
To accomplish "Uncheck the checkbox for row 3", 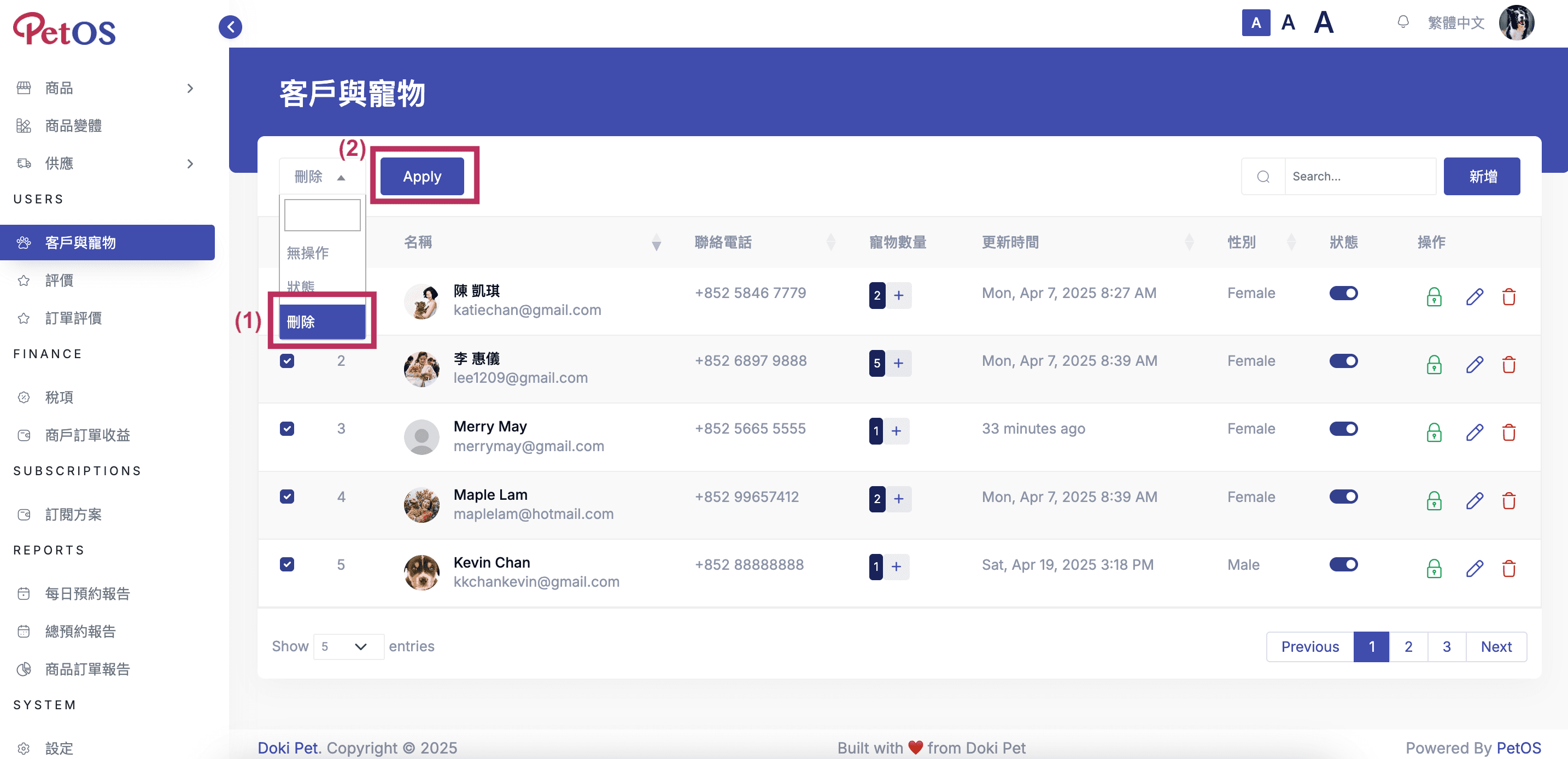I will pos(286,429).
